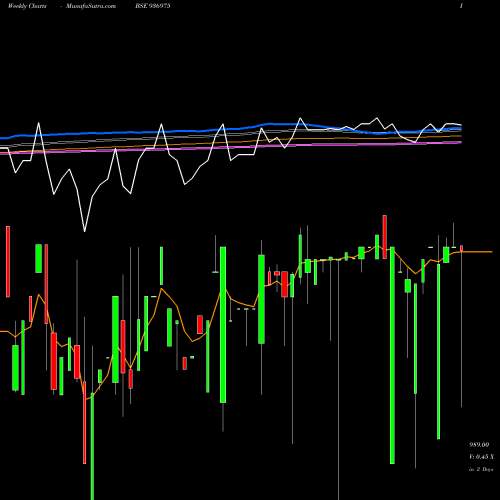Click the last small red candle at chart end

tap(461, 248)
